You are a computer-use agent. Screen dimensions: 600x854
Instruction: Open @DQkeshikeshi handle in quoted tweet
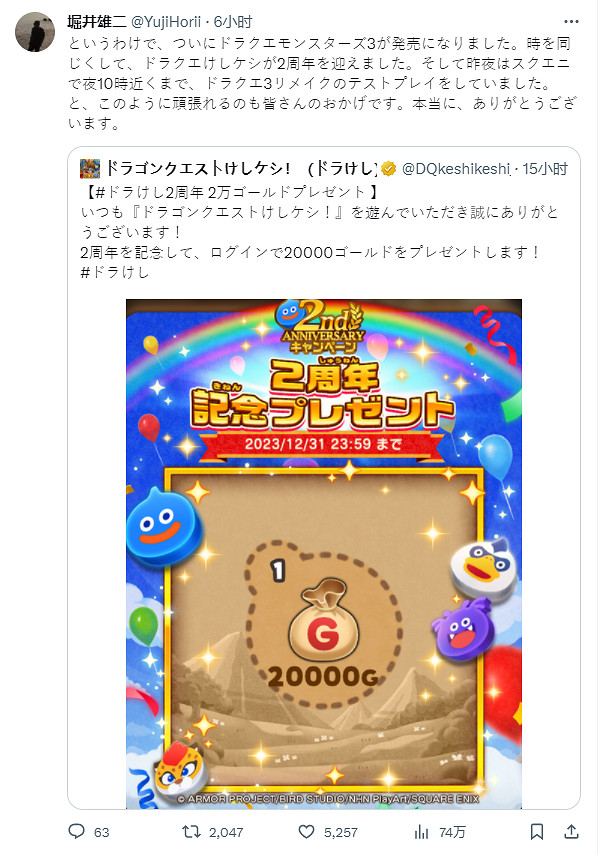[456, 169]
